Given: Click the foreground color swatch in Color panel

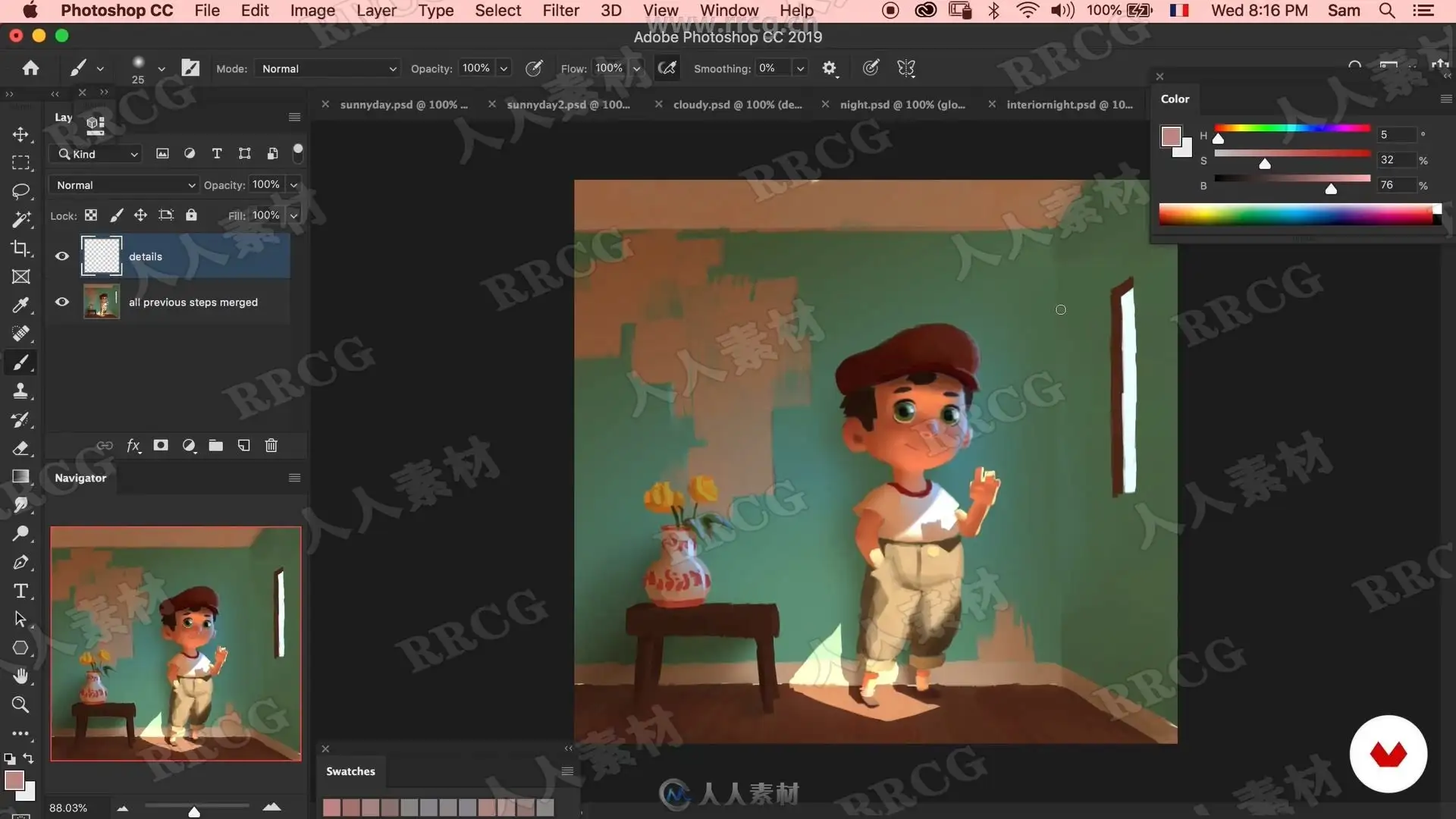Looking at the screenshot, I should [x=1171, y=136].
